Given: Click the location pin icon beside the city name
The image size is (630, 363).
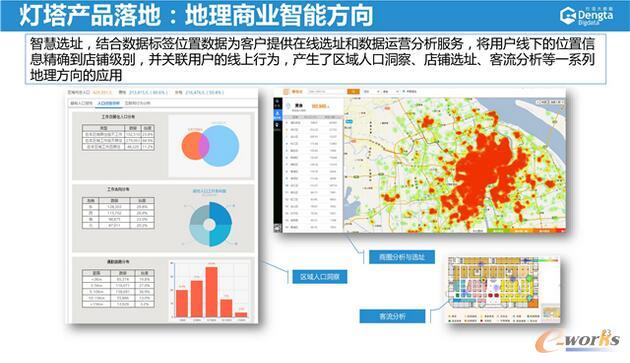Looking at the screenshot, I should 288,106.
